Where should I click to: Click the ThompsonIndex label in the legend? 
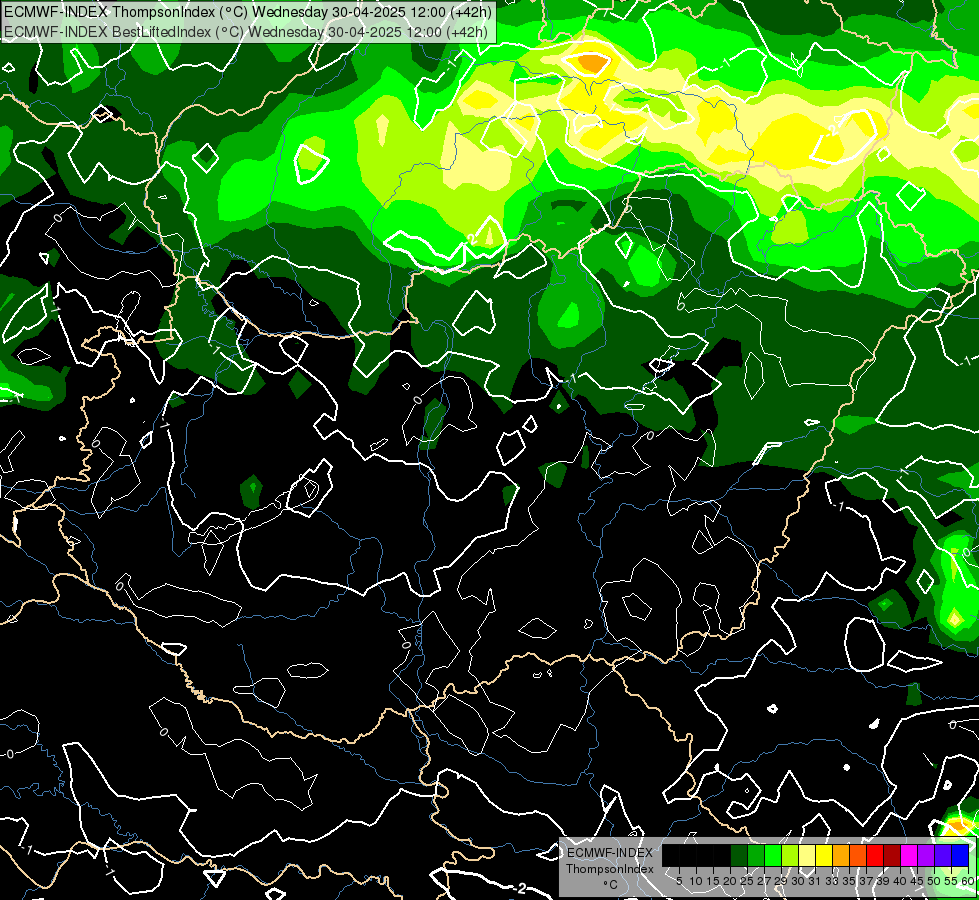point(610,869)
